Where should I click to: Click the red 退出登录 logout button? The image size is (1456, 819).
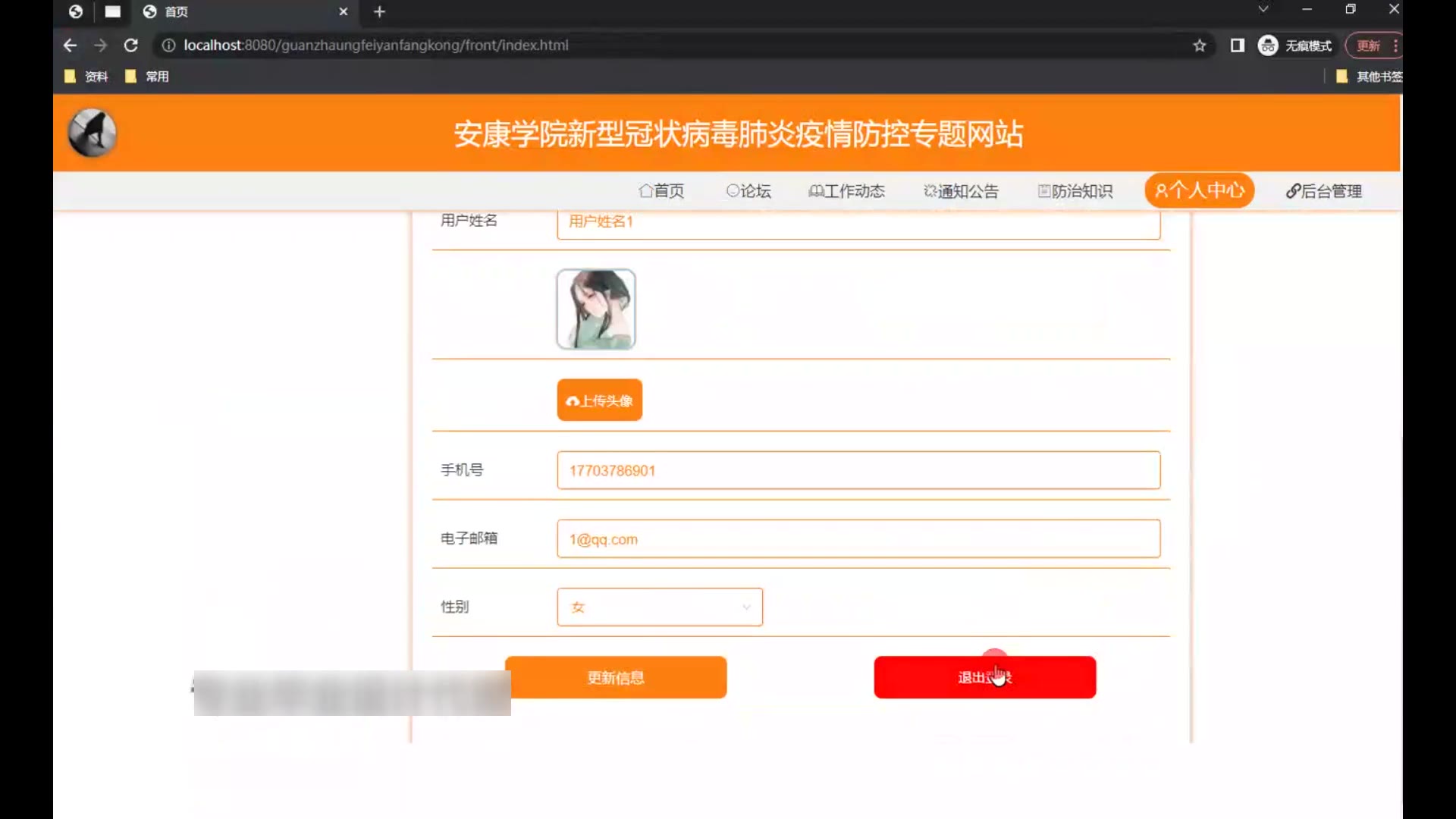984,677
